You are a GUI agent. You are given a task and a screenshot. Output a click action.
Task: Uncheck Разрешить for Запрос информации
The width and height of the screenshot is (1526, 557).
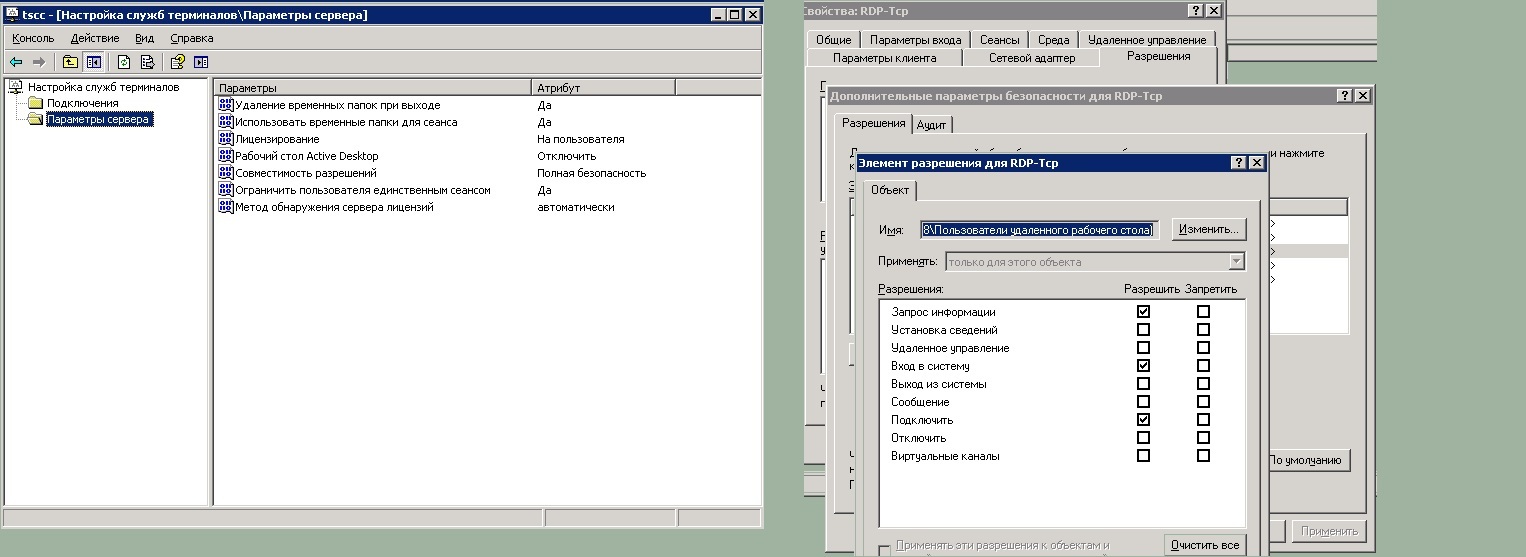point(1143,312)
